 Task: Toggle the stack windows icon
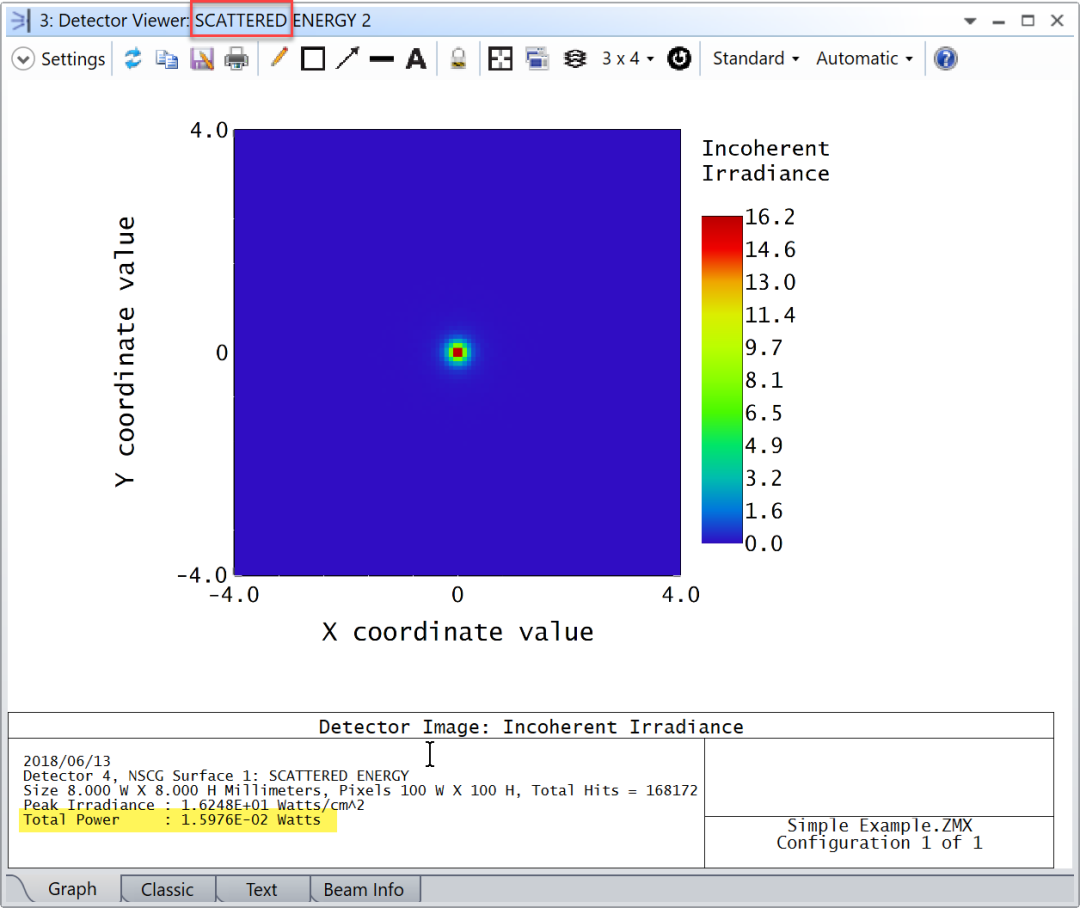tap(575, 58)
